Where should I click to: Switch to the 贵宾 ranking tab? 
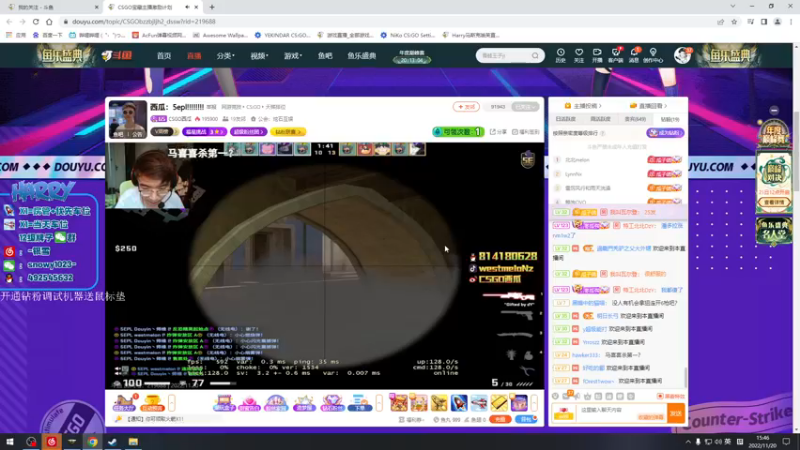pyautogui.click(x=635, y=119)
